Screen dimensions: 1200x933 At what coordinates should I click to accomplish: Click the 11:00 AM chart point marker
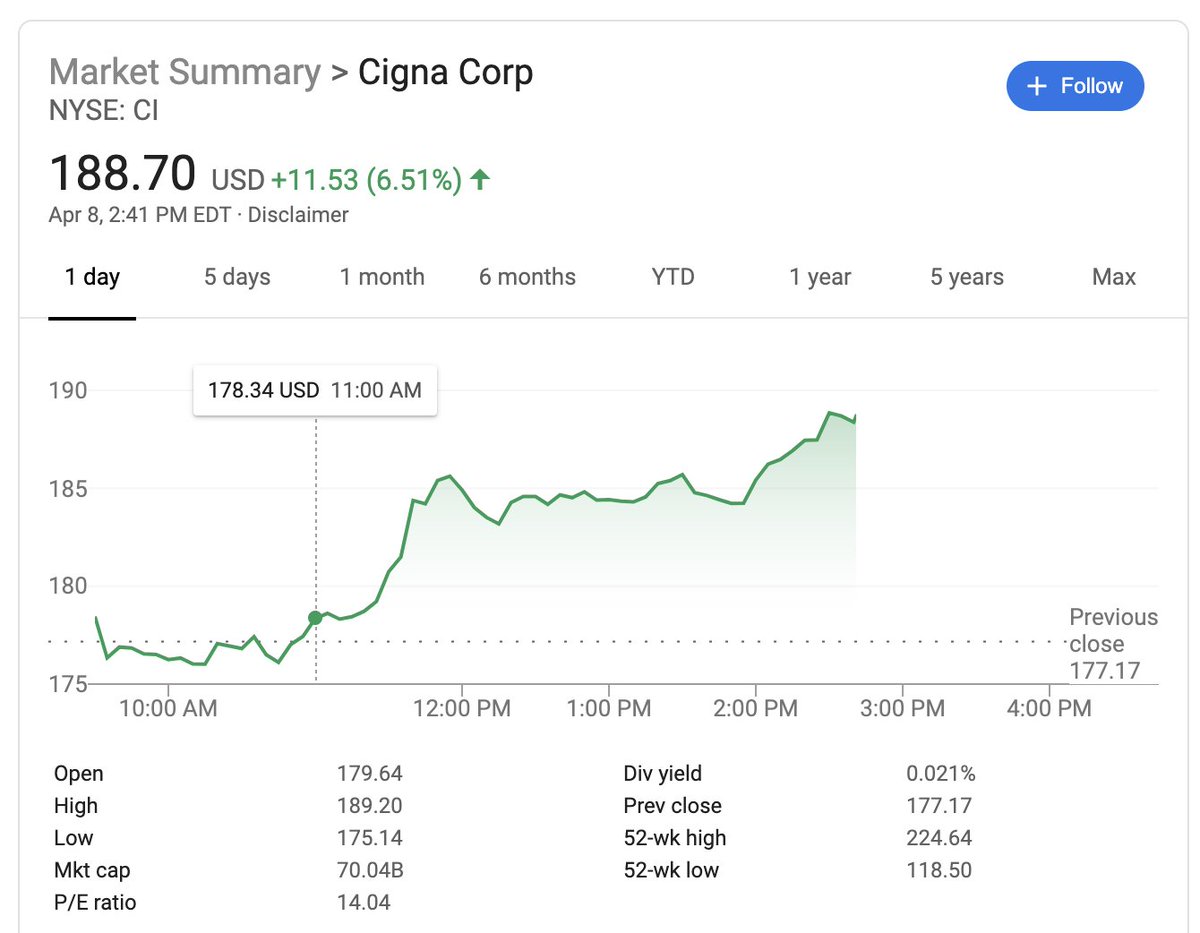click(316, 618)
